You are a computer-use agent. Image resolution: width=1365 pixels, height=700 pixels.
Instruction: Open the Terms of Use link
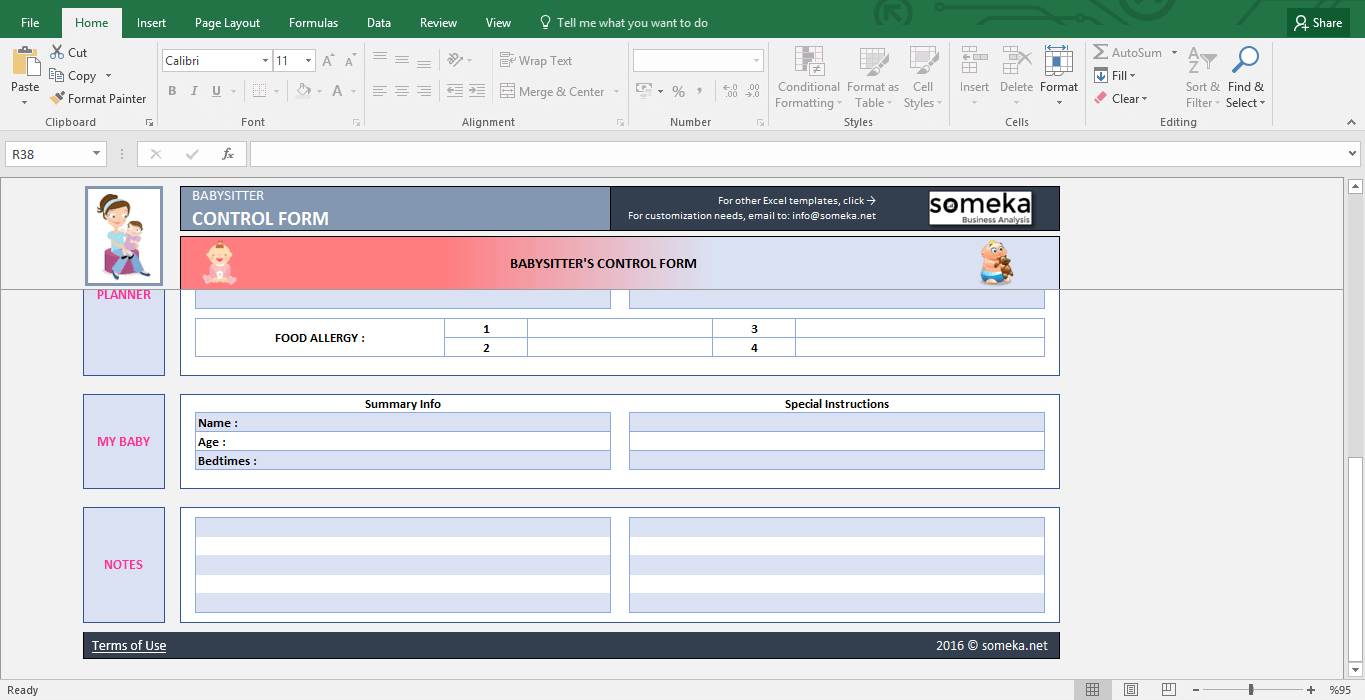point(129,646)
